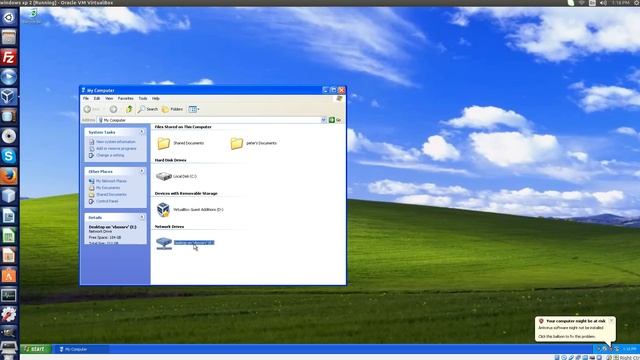Click the green Go button

tap(335, 120)
